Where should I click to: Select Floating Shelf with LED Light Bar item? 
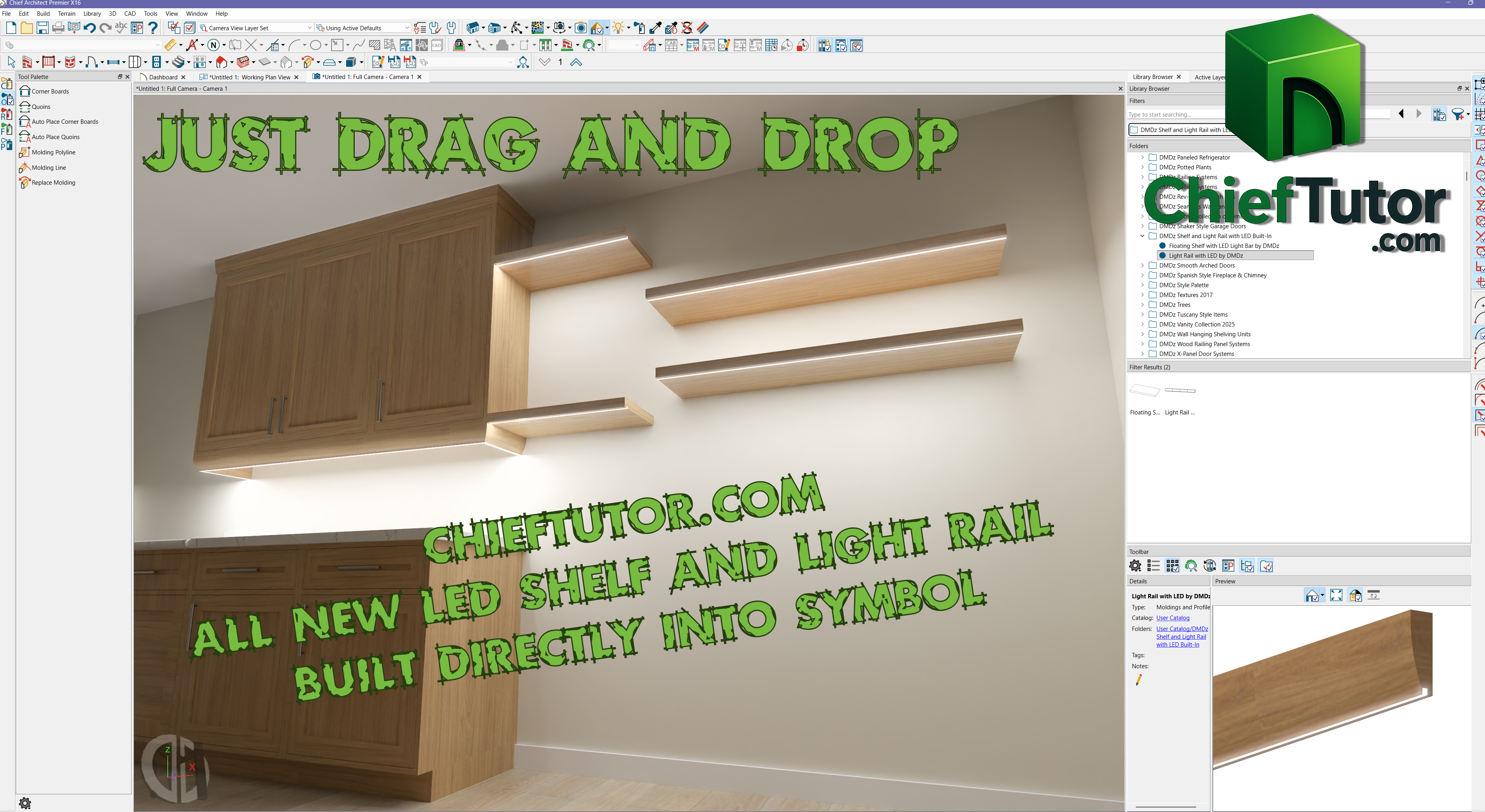tap(1223, 246)
